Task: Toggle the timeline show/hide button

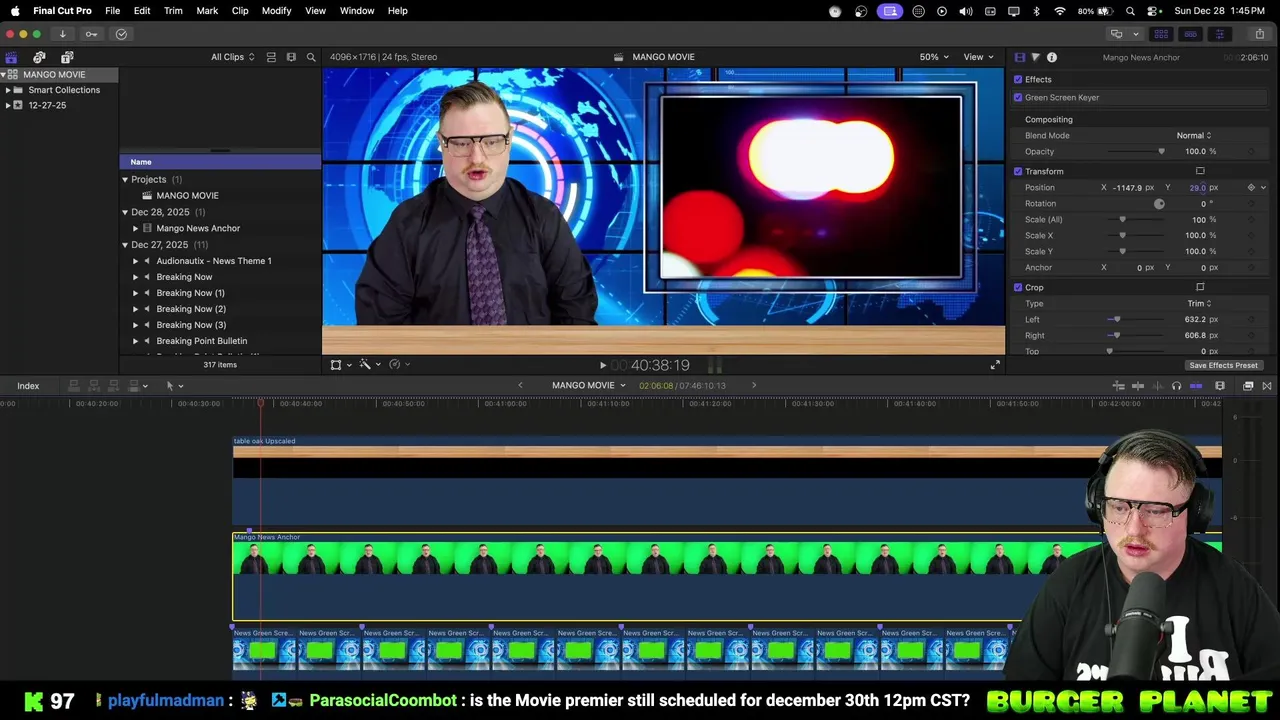Action: tap(1190, 34)
